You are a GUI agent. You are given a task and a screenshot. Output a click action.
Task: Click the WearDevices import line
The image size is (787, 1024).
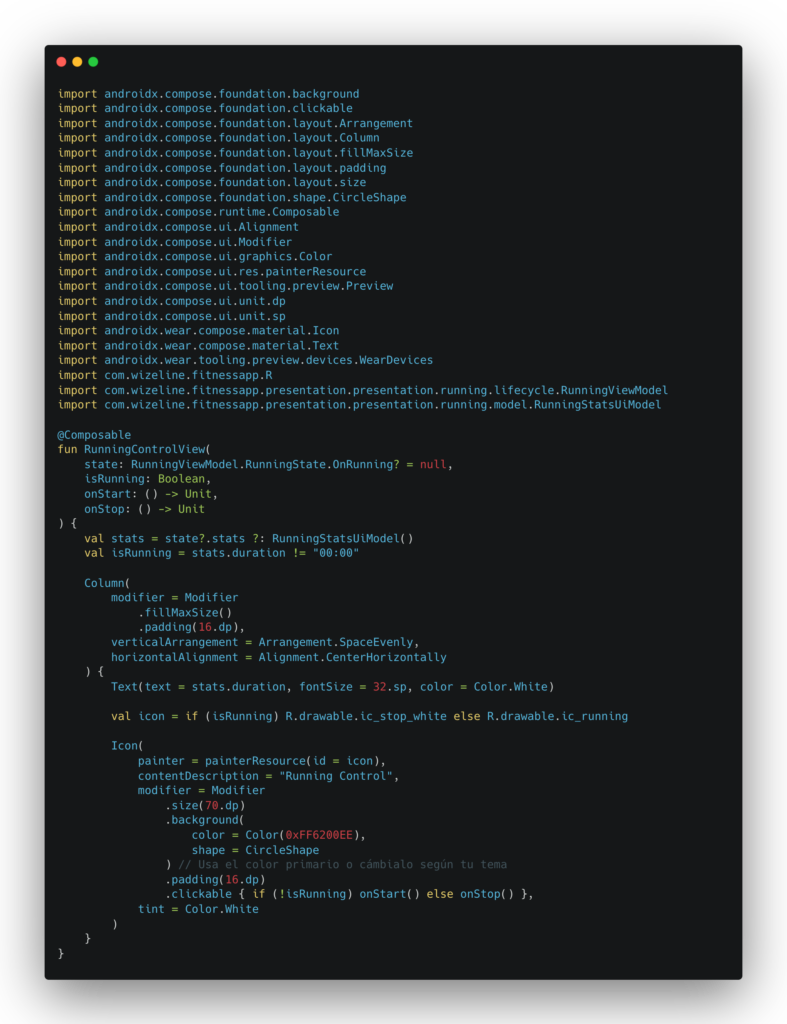(245, 360)
